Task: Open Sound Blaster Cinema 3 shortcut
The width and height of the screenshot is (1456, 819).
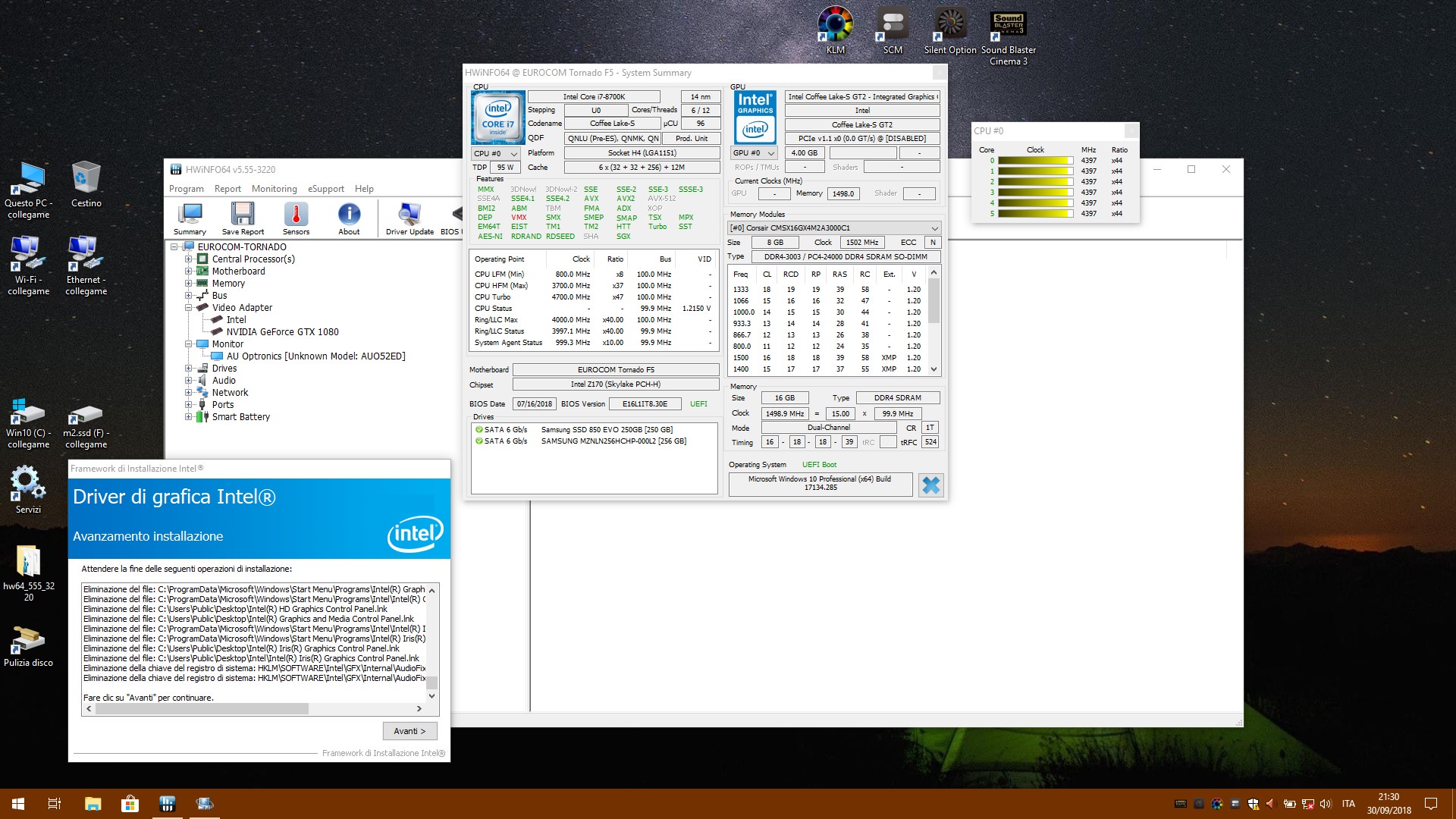Action: [1008, 36]
